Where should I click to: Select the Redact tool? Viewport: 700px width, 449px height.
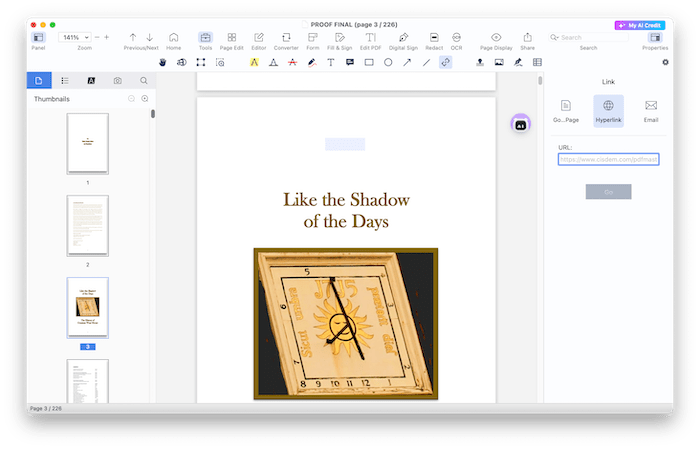click(434, 37)
